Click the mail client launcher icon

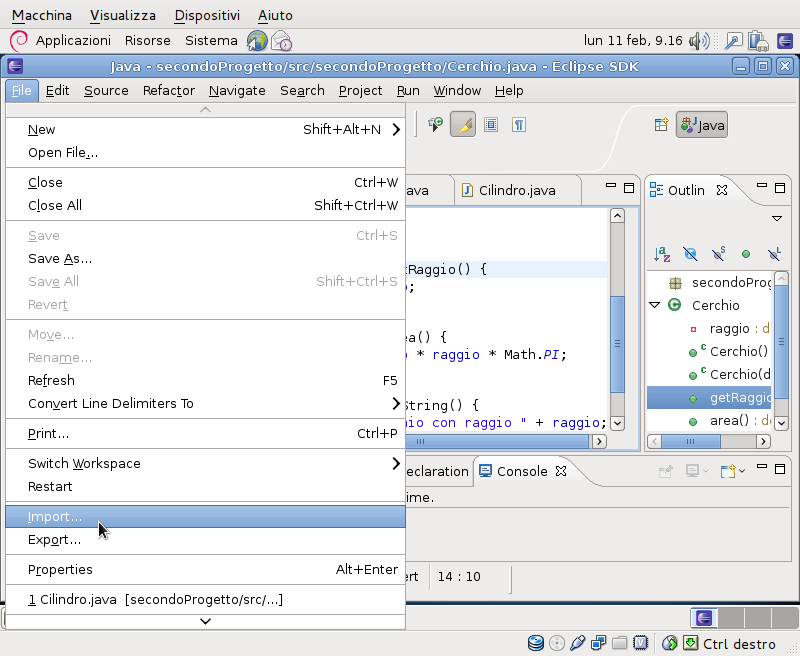[x=281, y=41]
